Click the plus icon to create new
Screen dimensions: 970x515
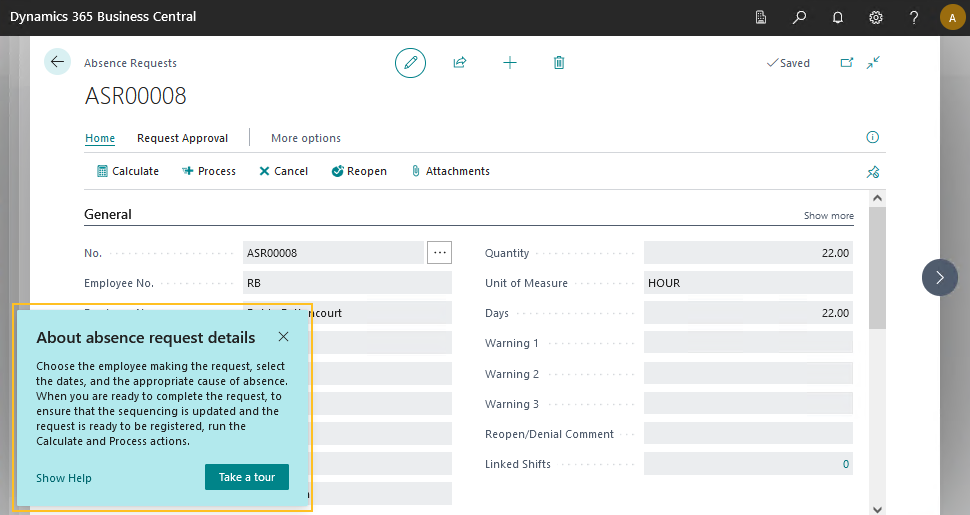510,62
